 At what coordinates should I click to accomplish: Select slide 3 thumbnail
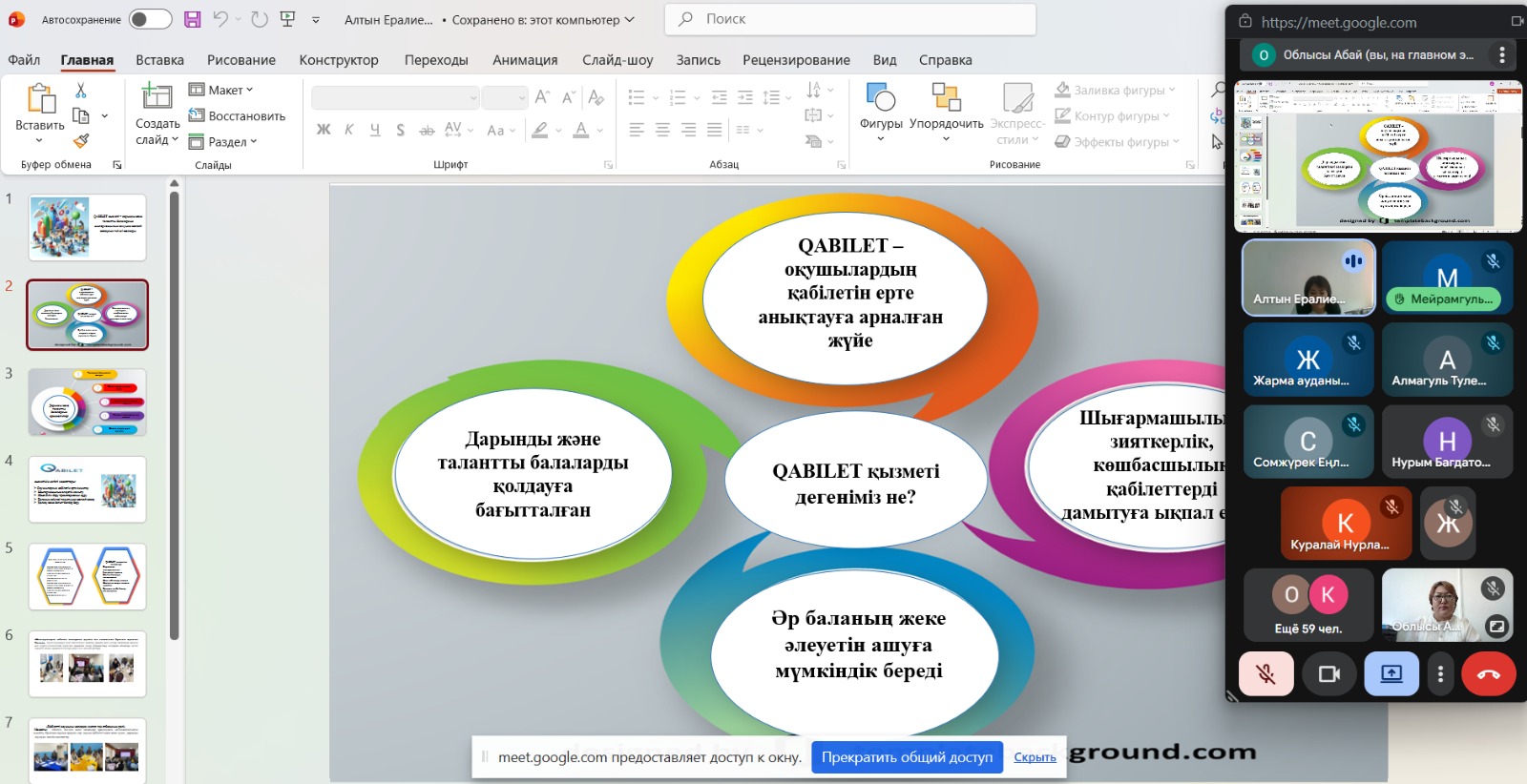click(87, 402)
